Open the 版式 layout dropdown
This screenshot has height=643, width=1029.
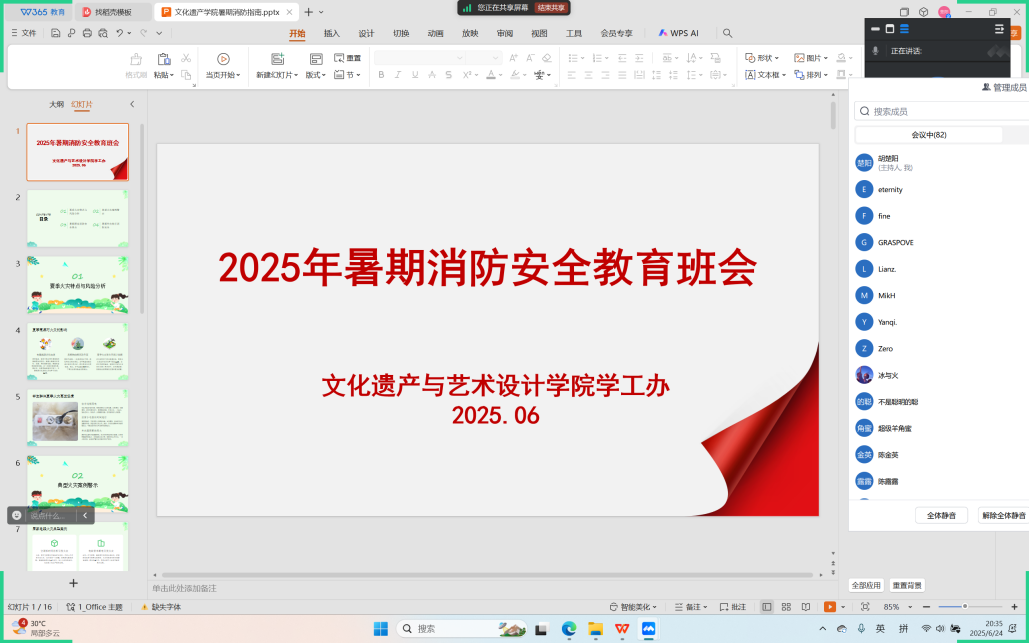pos(316,75)
